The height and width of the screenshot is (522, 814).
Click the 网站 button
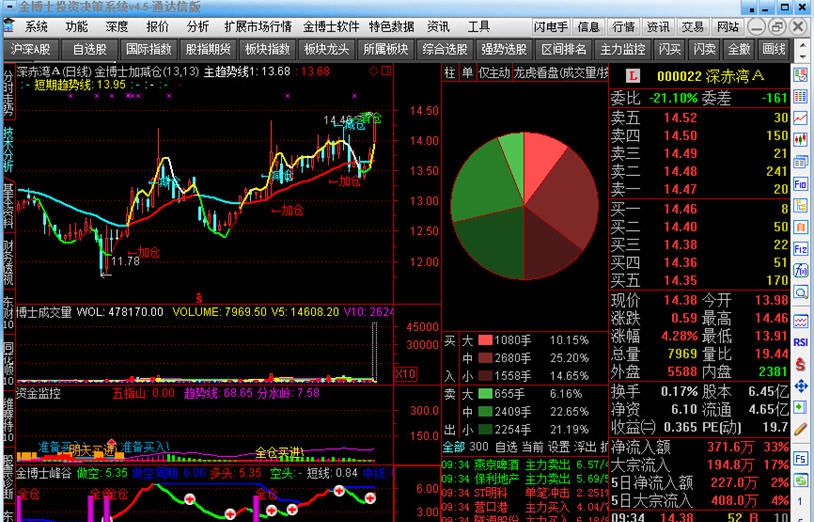(x=727, y=26)
